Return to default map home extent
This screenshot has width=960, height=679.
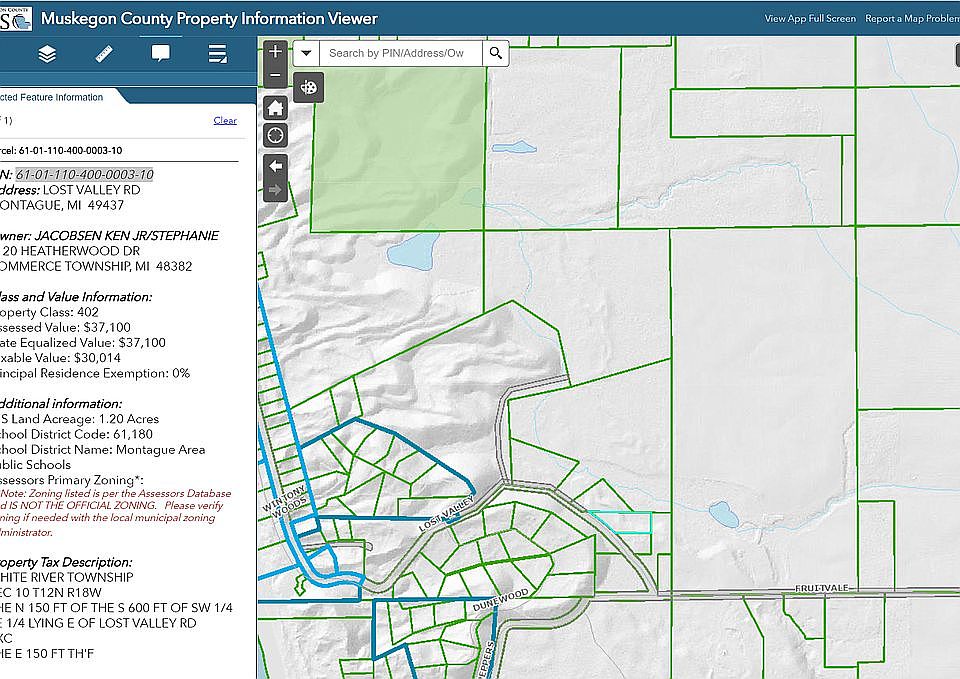point(275,108)
